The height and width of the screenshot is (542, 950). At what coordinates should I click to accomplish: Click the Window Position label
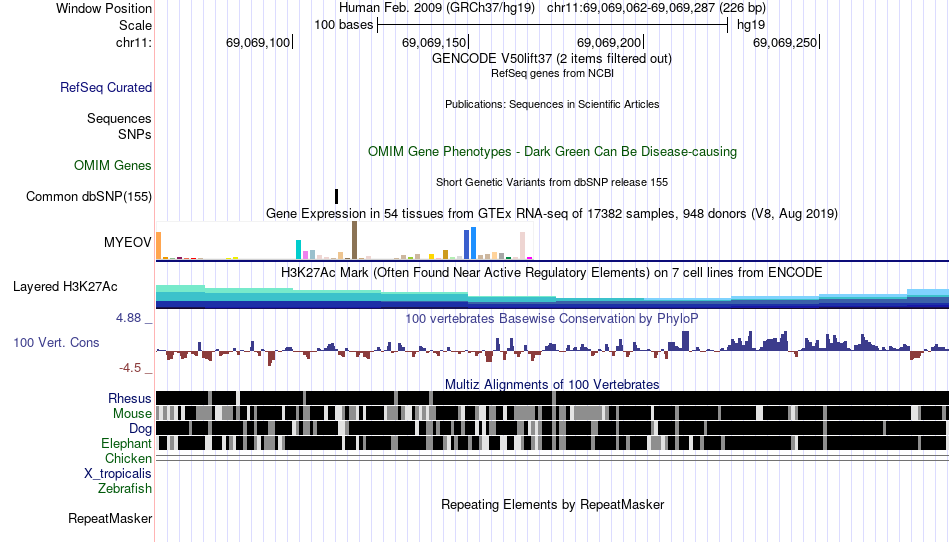click(x=104, y=8)
